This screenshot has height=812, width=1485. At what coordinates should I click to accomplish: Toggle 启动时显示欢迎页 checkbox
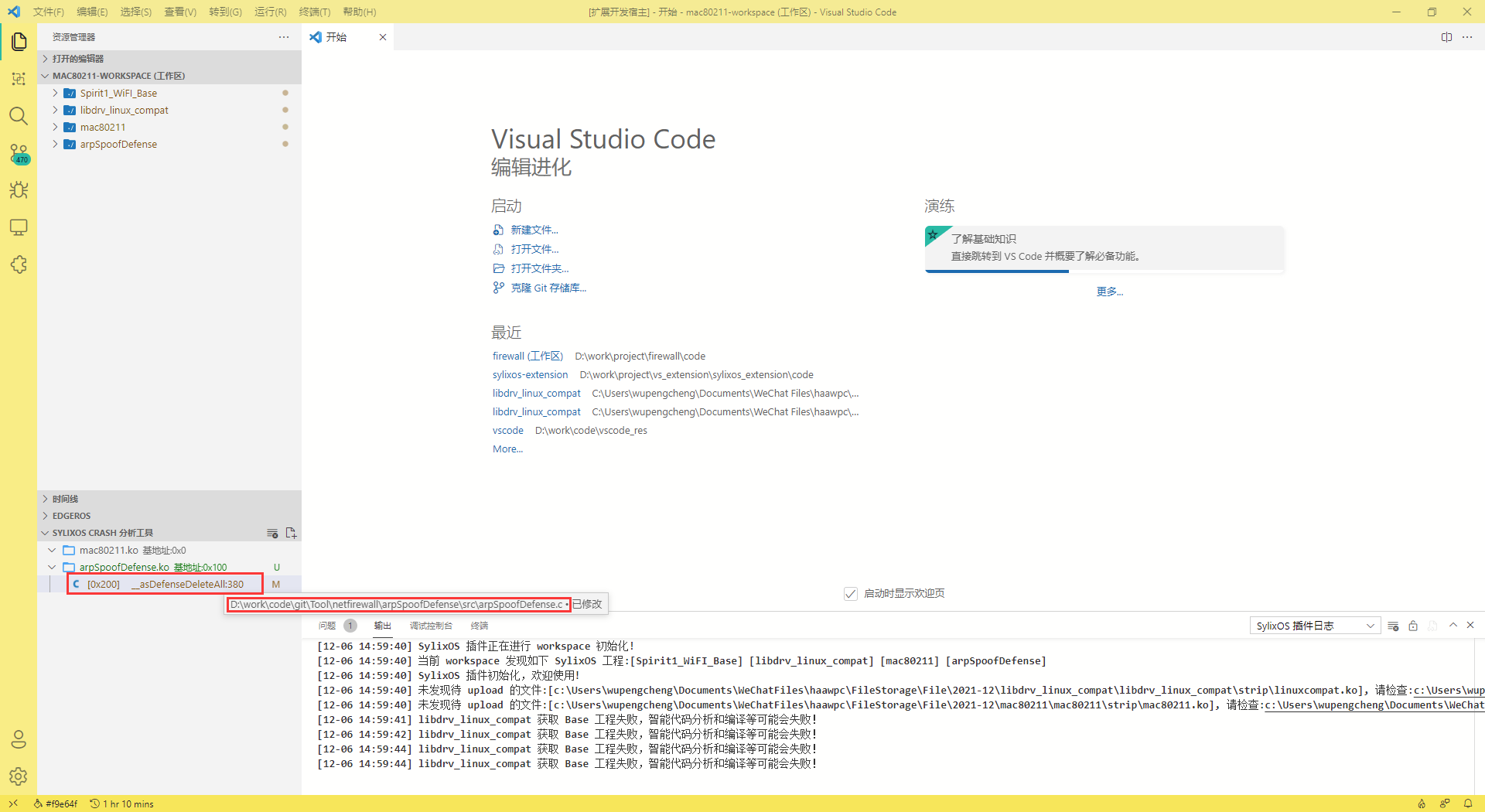(x=851, y=594)
